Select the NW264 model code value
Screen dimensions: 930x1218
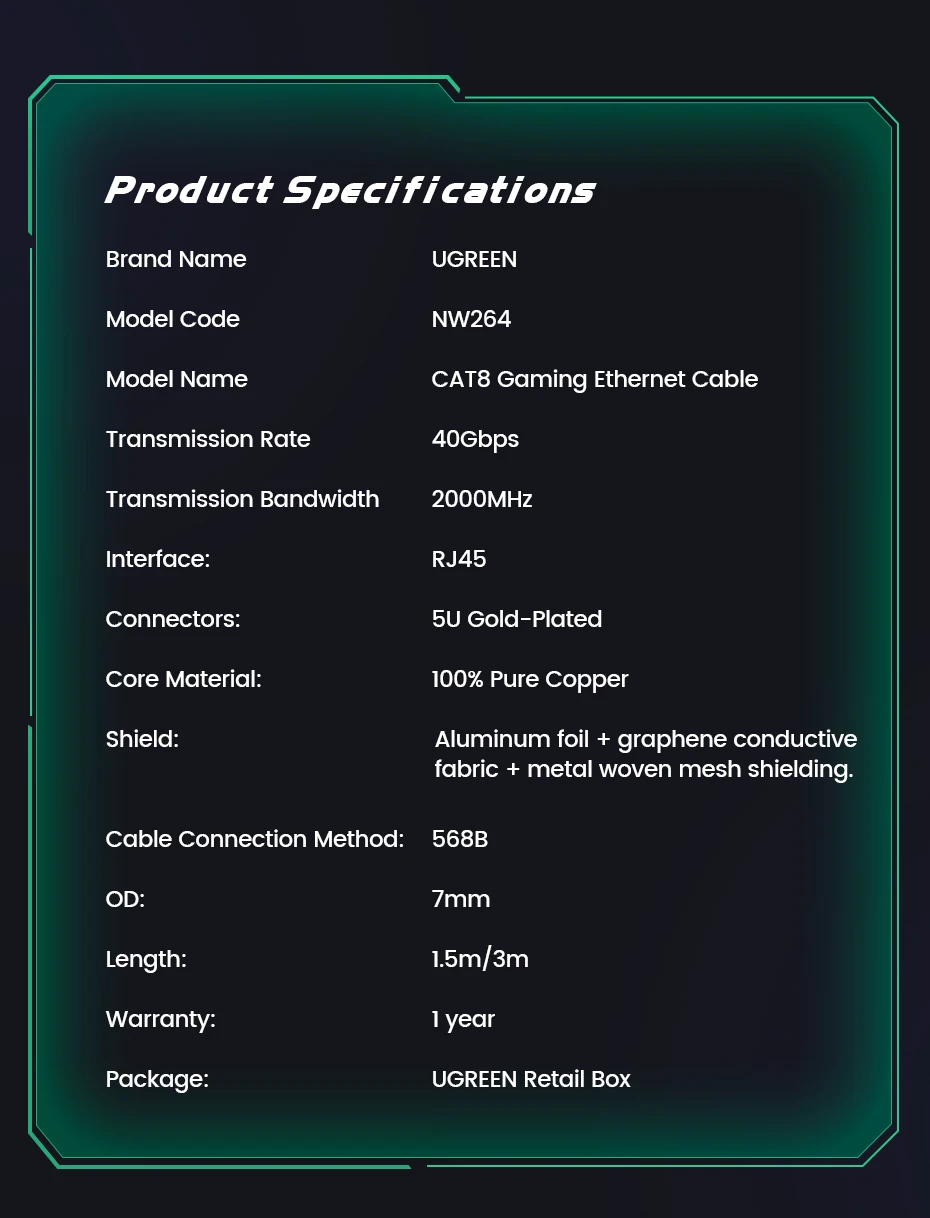[471, 319]
